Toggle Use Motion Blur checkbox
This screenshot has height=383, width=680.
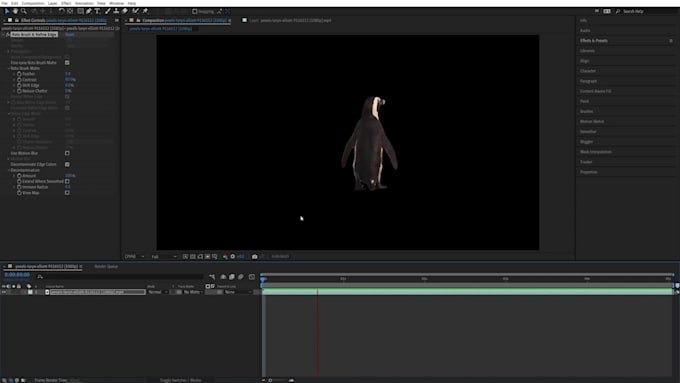tap(67, 153)
